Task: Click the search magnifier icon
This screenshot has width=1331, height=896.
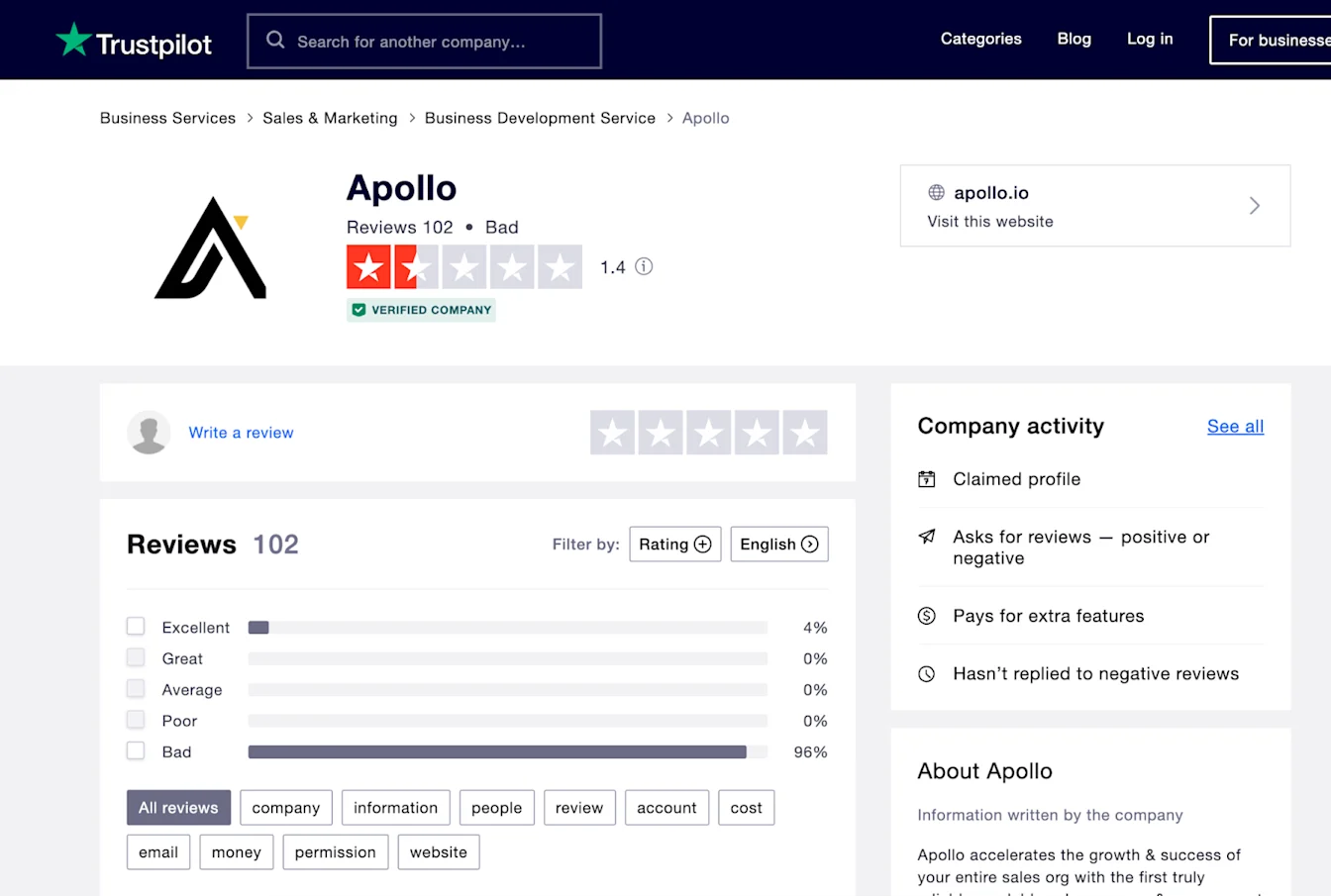Action: (275, 41)
